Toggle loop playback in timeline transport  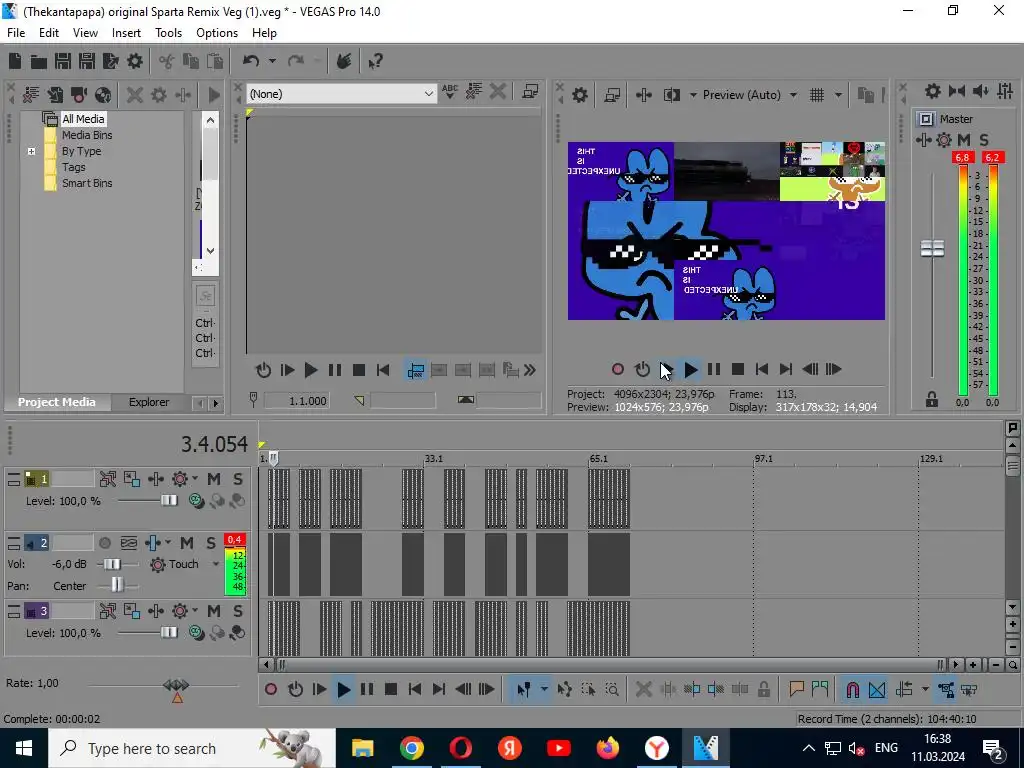pos(295,690)
